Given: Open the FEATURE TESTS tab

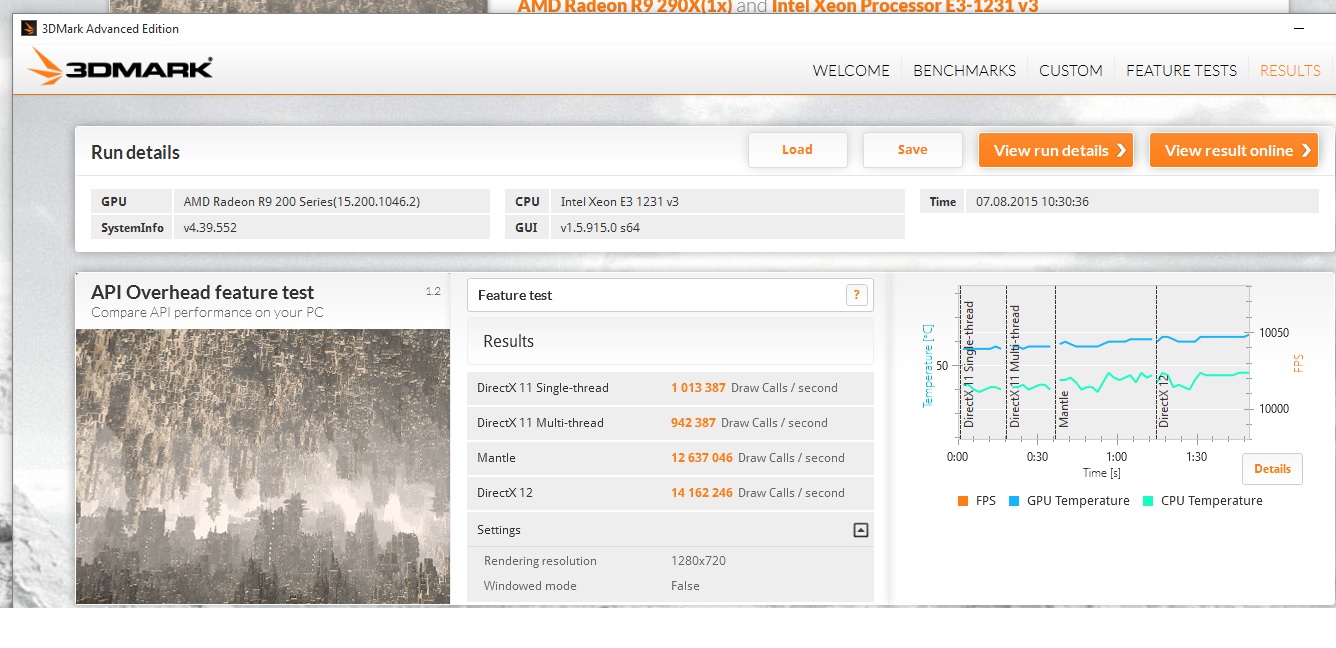Looking at the screenshot, I should click(1181, 70).
